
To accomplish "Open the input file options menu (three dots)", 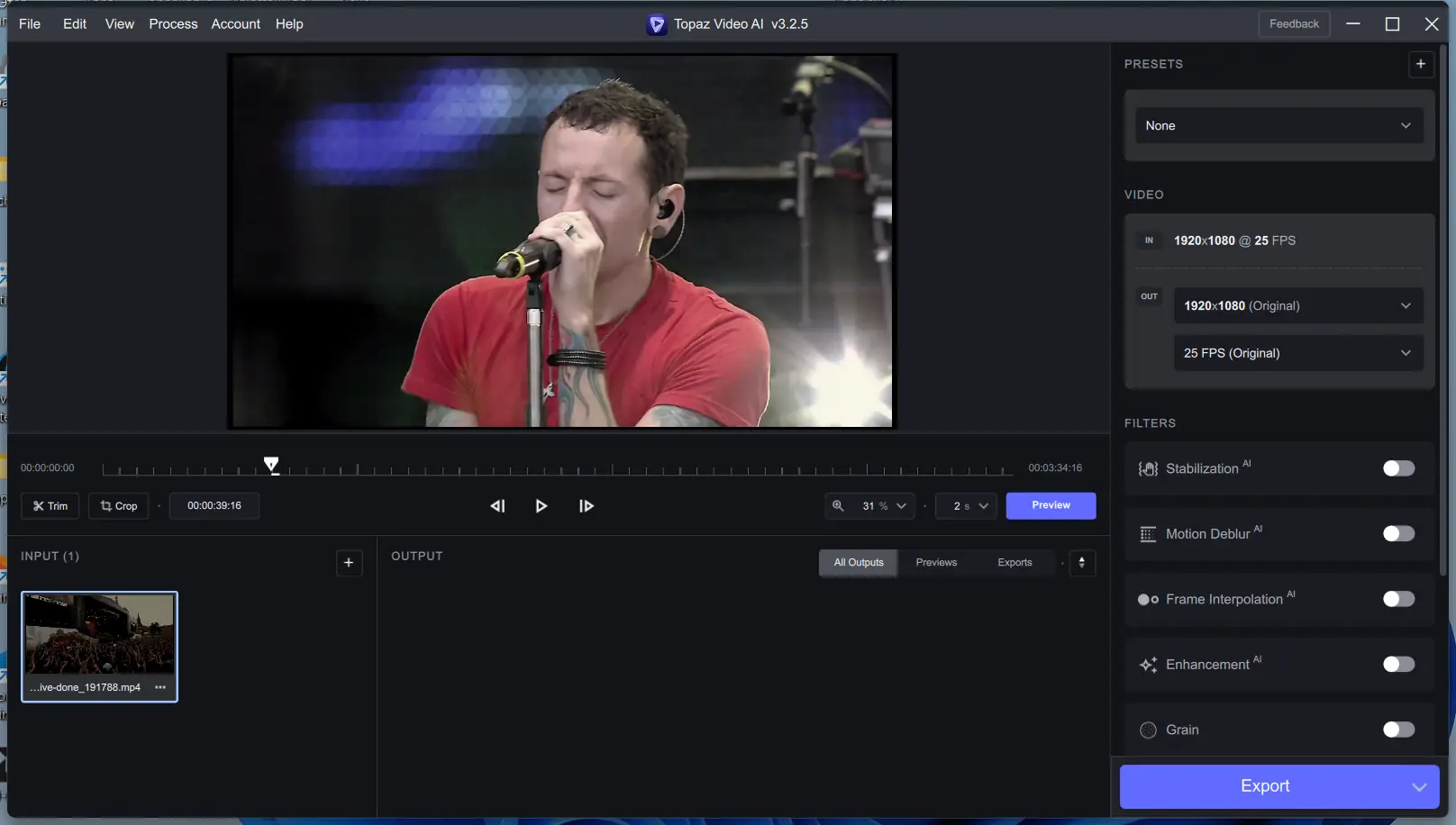I will 160,687.
